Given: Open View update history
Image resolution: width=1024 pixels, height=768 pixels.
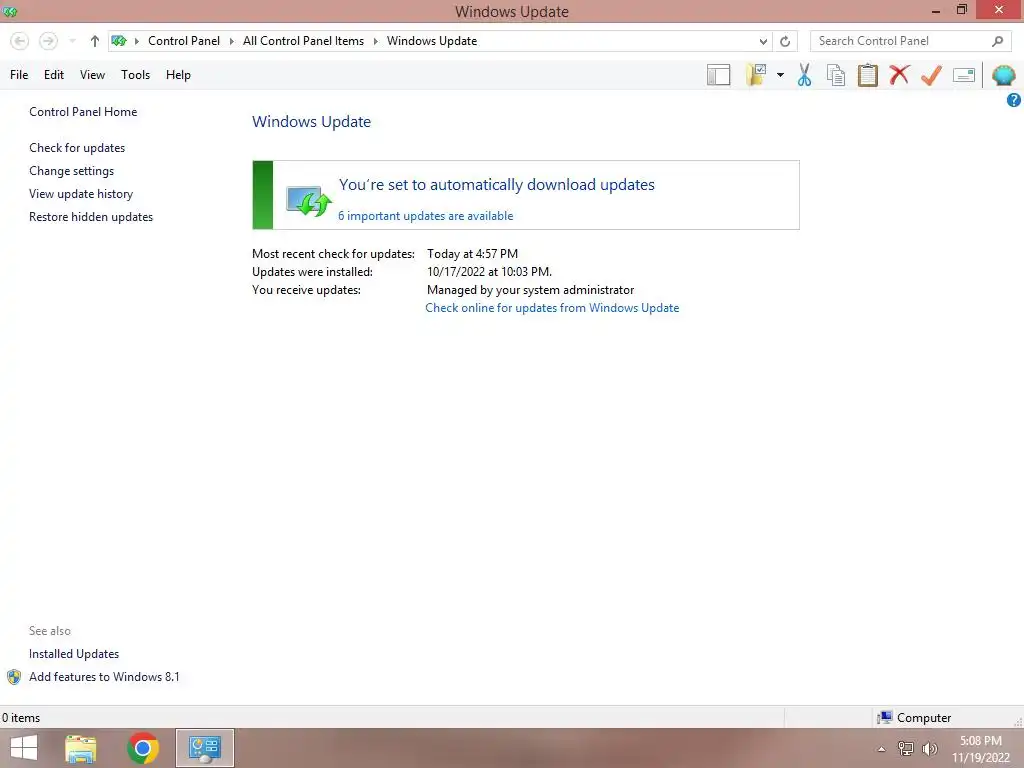Looking at the screenshot, I should (81, 194).
